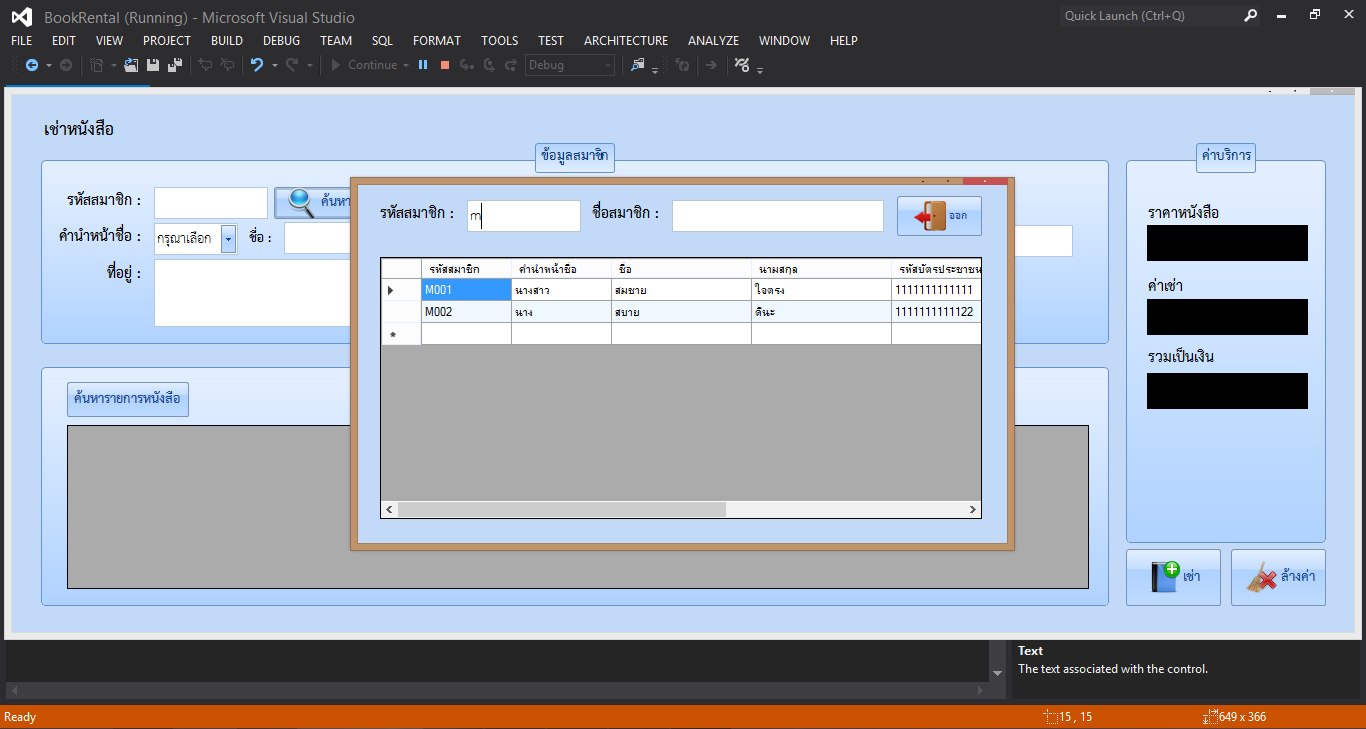The width and height of the screenshot is (1366, 729).
Task: Click the broom clear-values icon
Action: tap(1262, 577)
